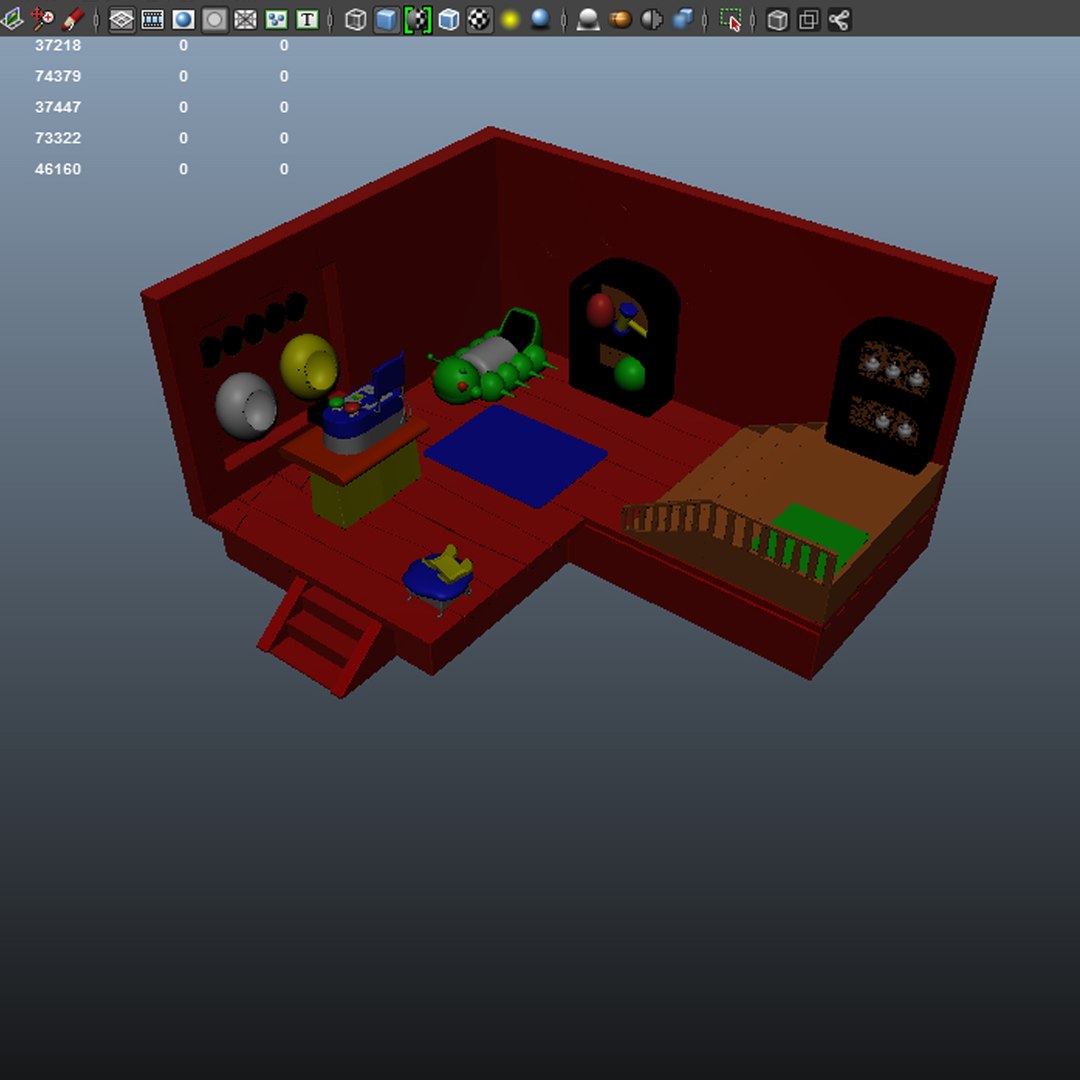Switch to Wireframe display mode
The height and width of the screenshot is (1080, 1080).
coord(355,19)
